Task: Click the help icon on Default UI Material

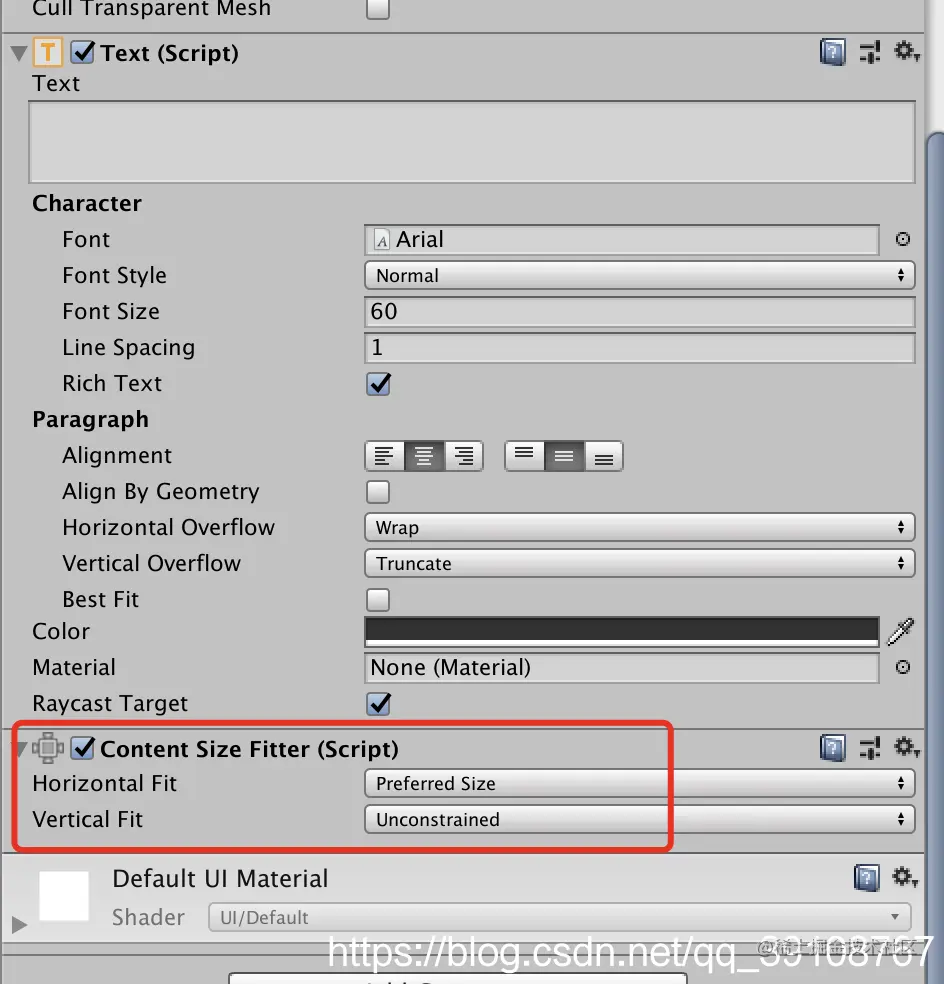Action: 866,877
